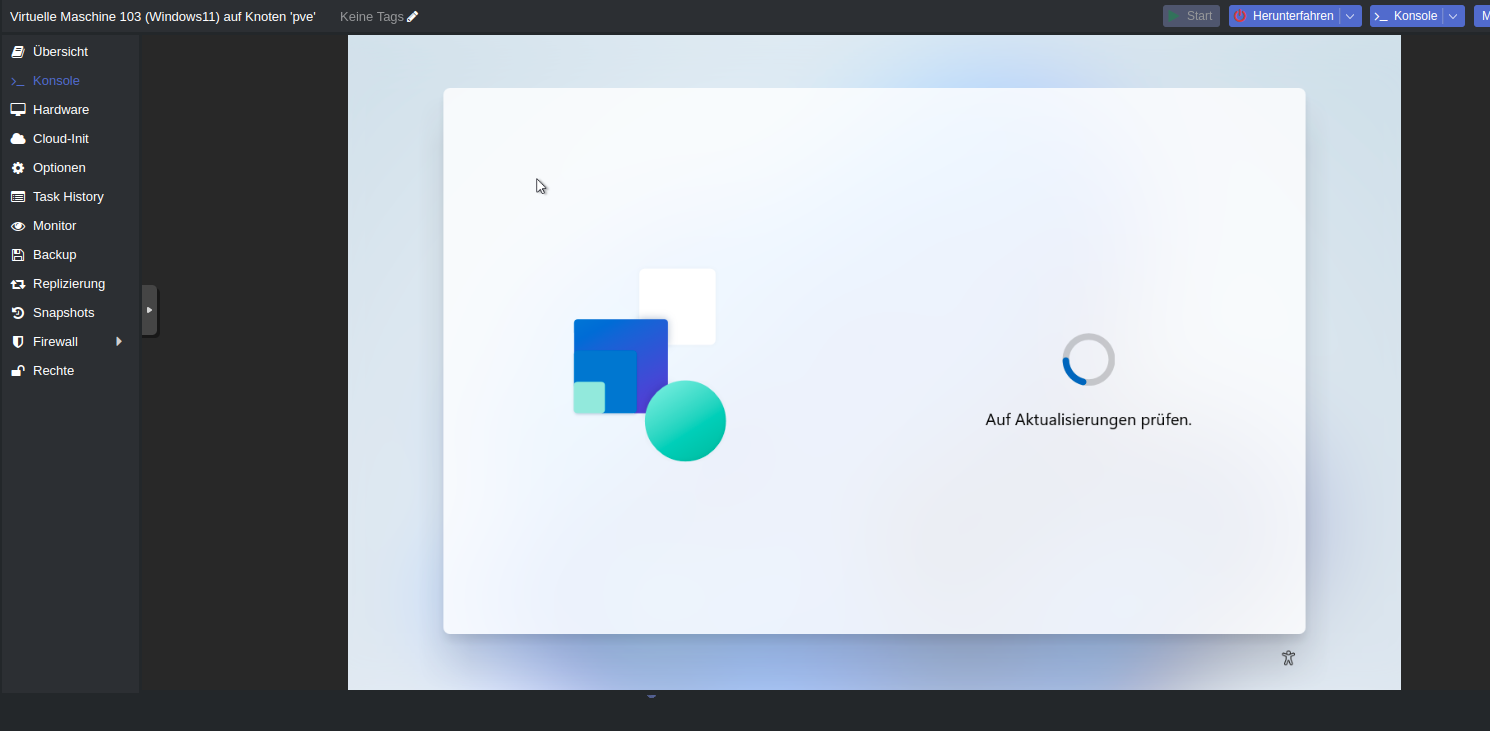Click the retweet icon beside Replizierung

coord(18,283)
